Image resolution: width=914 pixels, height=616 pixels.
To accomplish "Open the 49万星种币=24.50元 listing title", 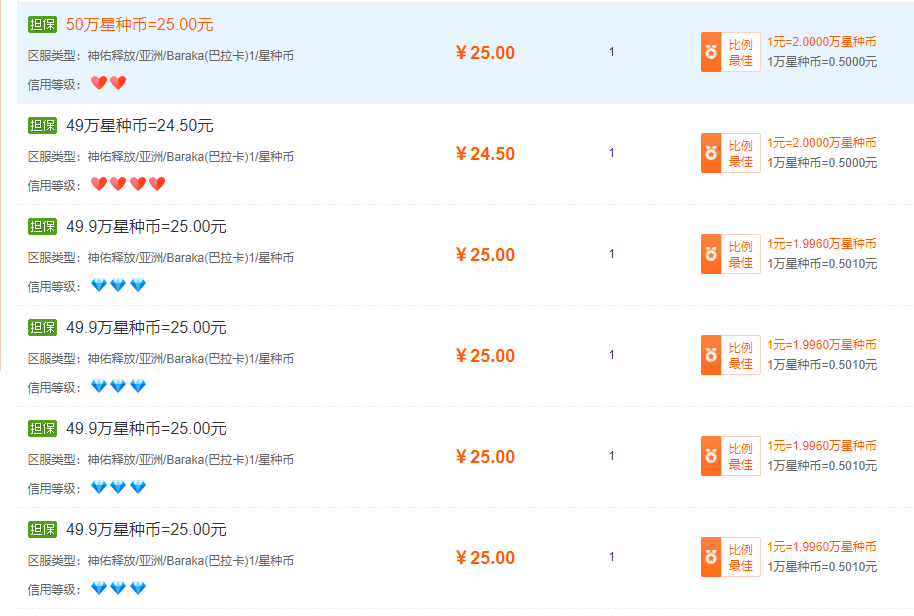I will tap(139, 125).
